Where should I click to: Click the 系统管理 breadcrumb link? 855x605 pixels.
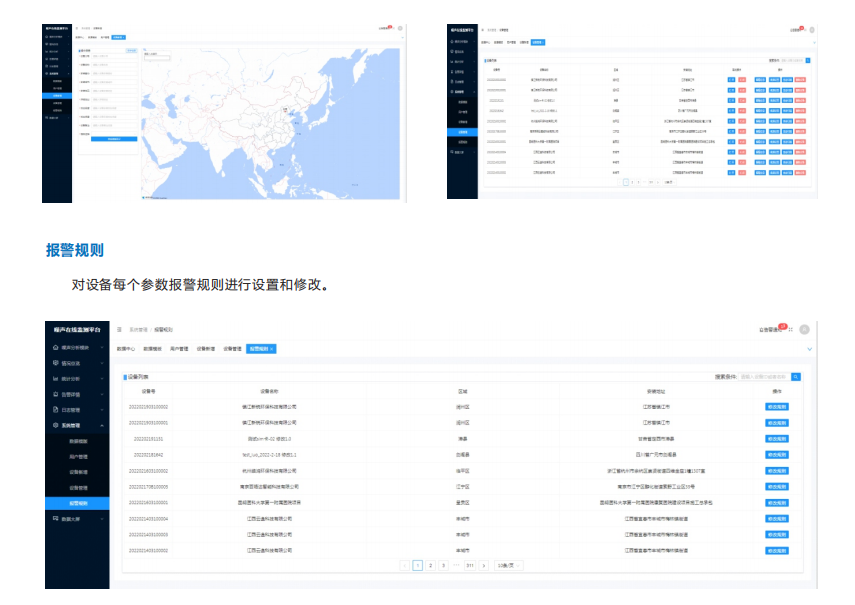click(x=138, y=330)
